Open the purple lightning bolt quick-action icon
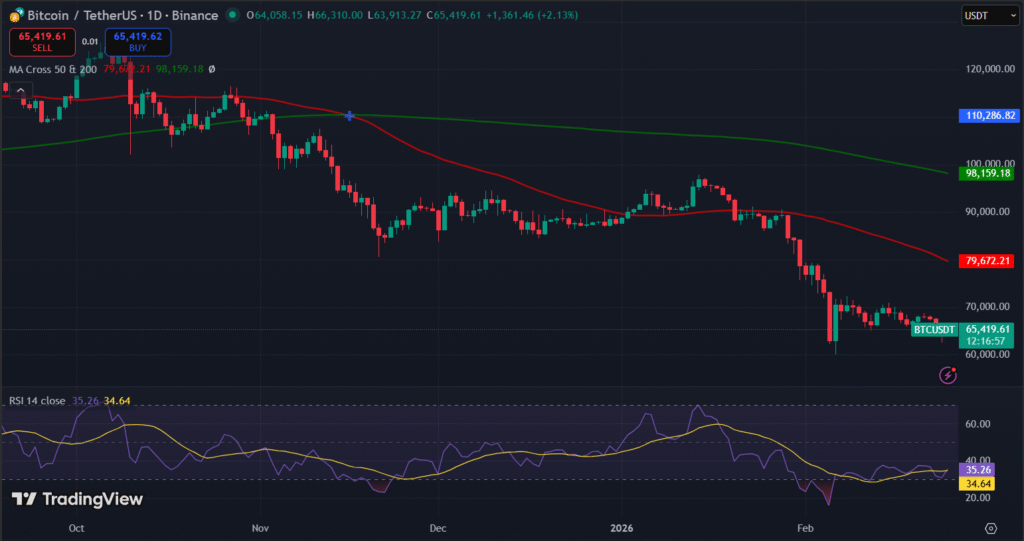Viewport: 1024px width, 541px height. click(x=948, y=375)
